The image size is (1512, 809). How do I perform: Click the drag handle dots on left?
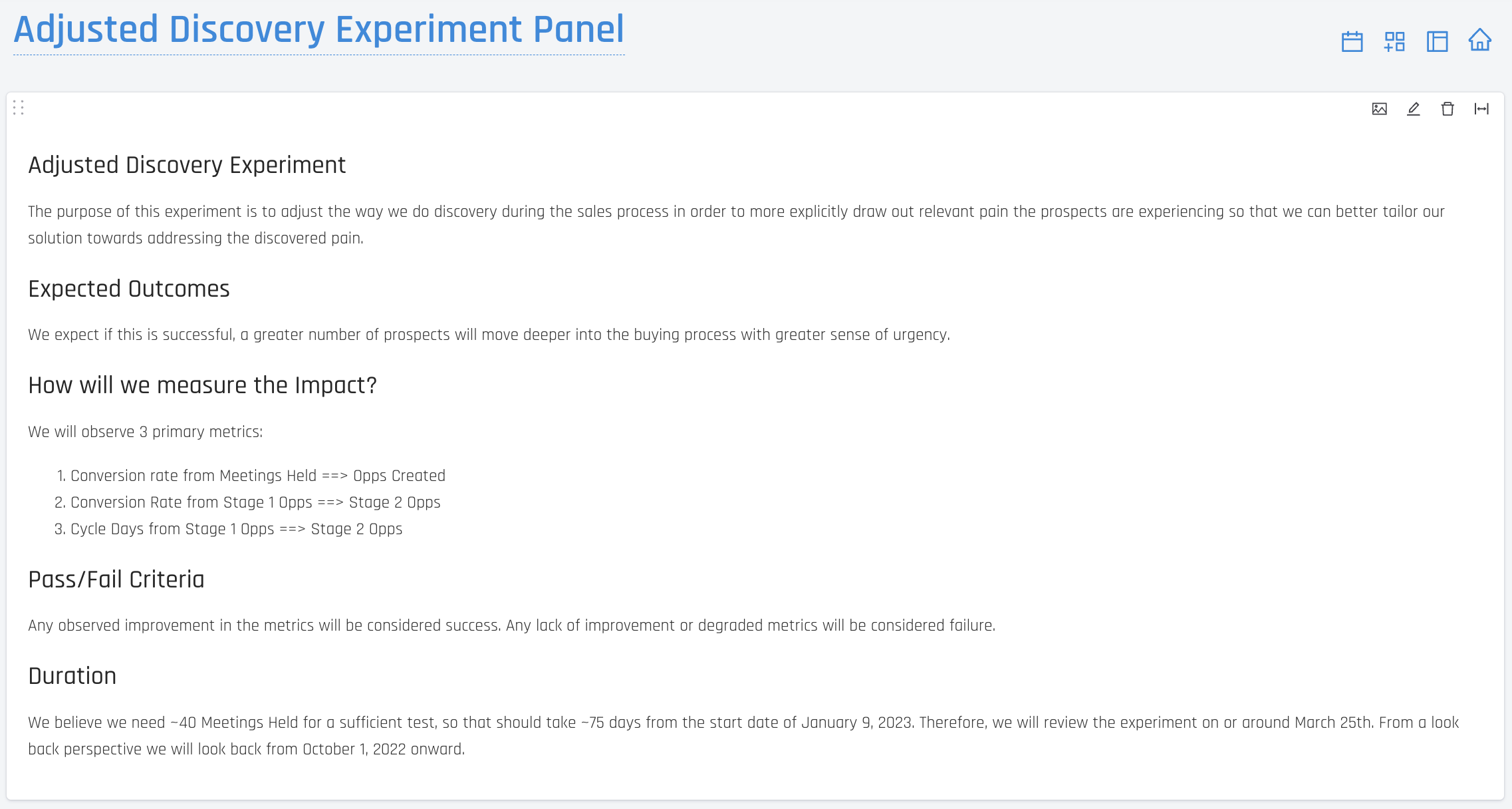(x=18, y=108)
